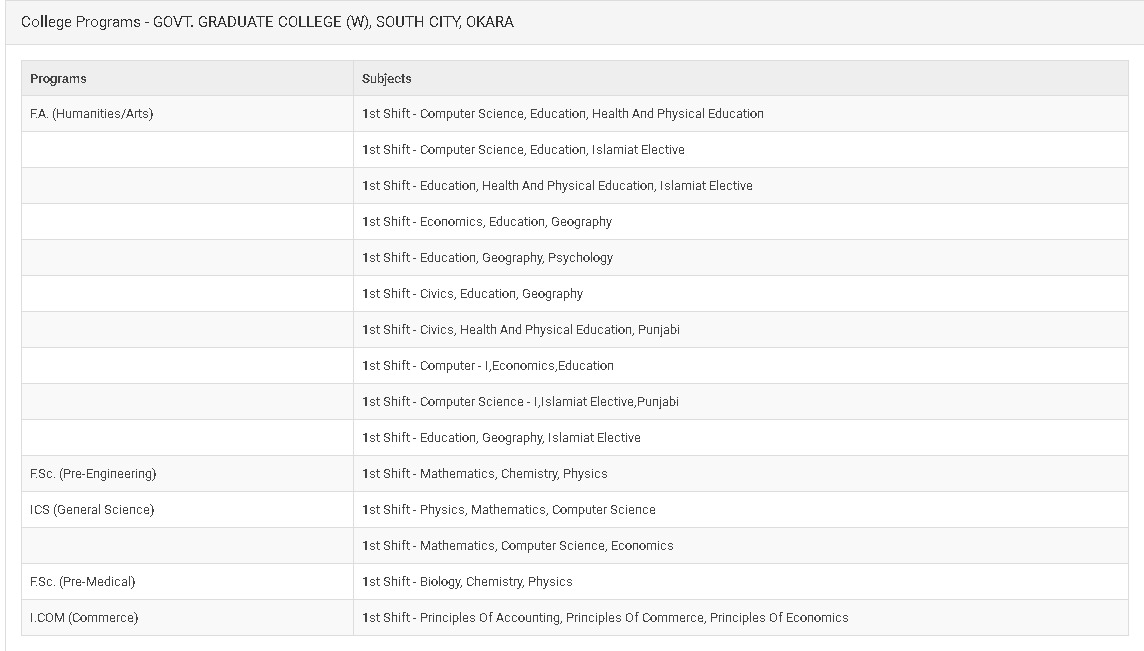Select the F.Sc. (Pre-Medical) program cell
Image resolution: width=1144 pixels, height=651 pixels.
tap(188, 582)
